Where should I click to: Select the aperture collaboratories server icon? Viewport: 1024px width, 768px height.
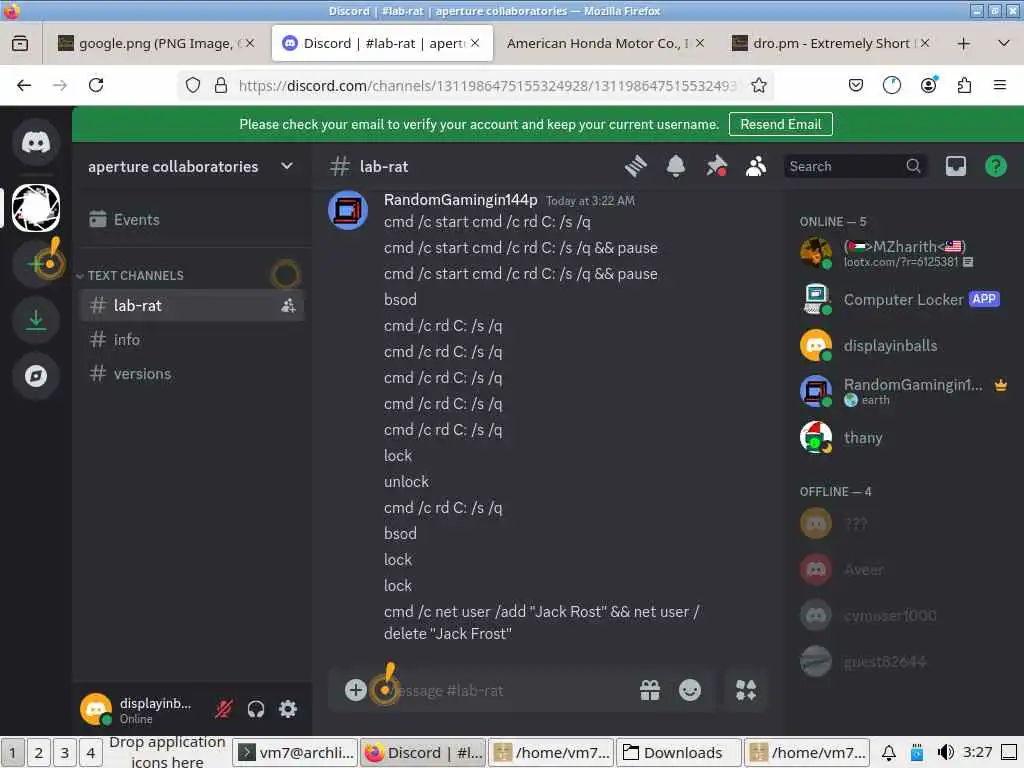(36, 208)
